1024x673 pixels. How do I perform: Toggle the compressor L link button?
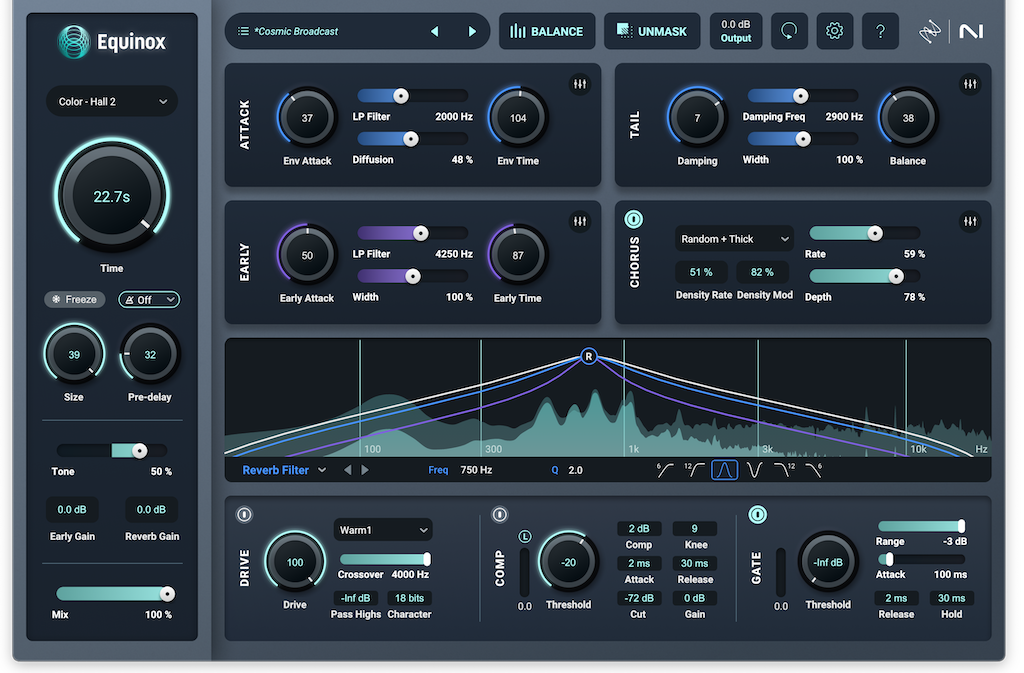coord(524,537)
